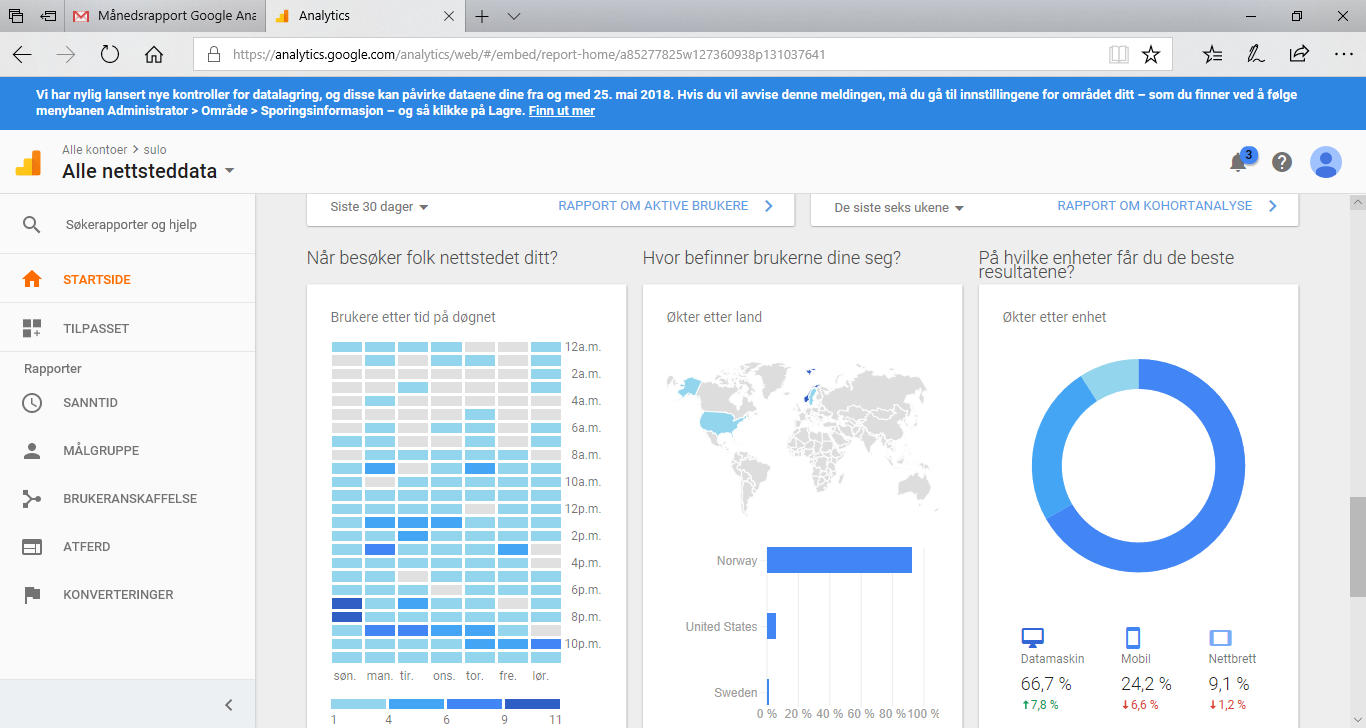Click the page vertical scrollbar thumb
This screenshot has height=728, width=1366.
(1357, 546)
